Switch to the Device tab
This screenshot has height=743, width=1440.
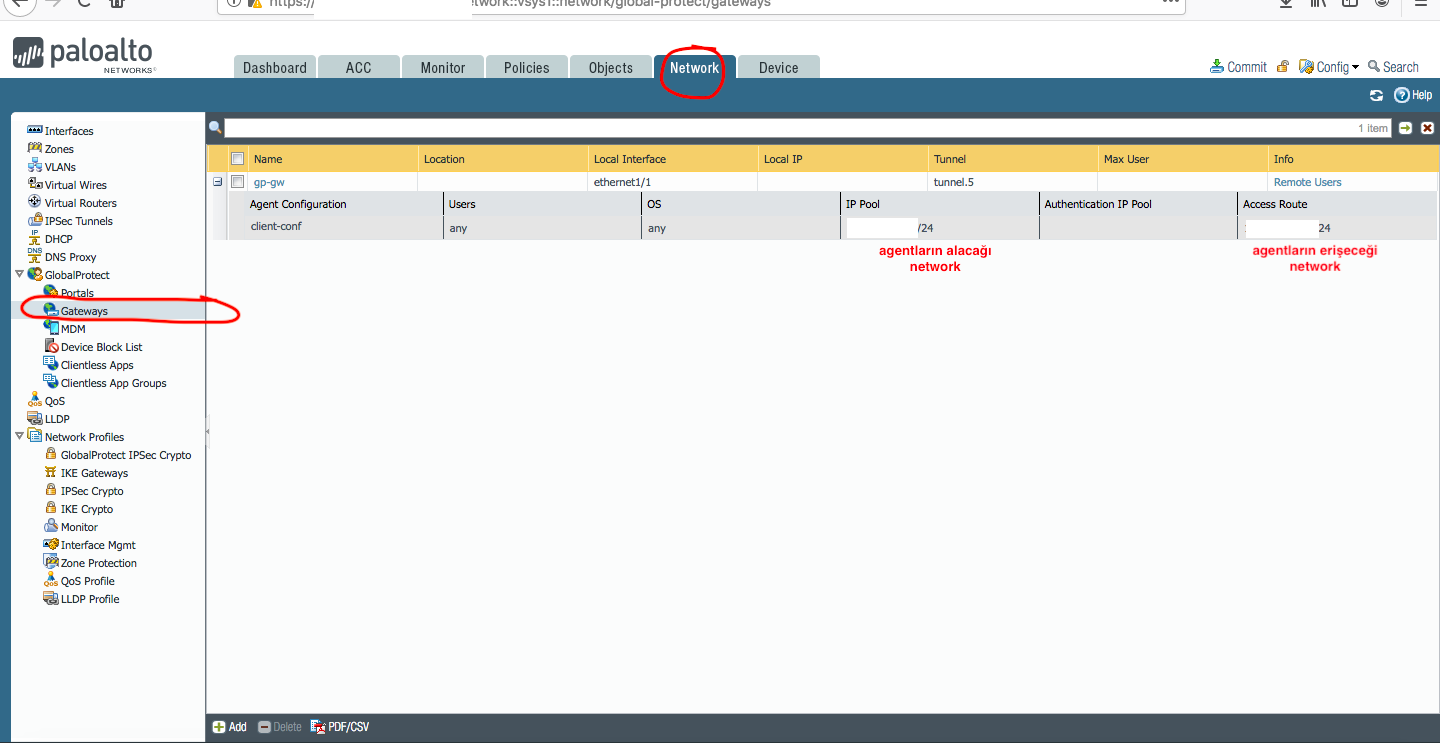point(778,68)
